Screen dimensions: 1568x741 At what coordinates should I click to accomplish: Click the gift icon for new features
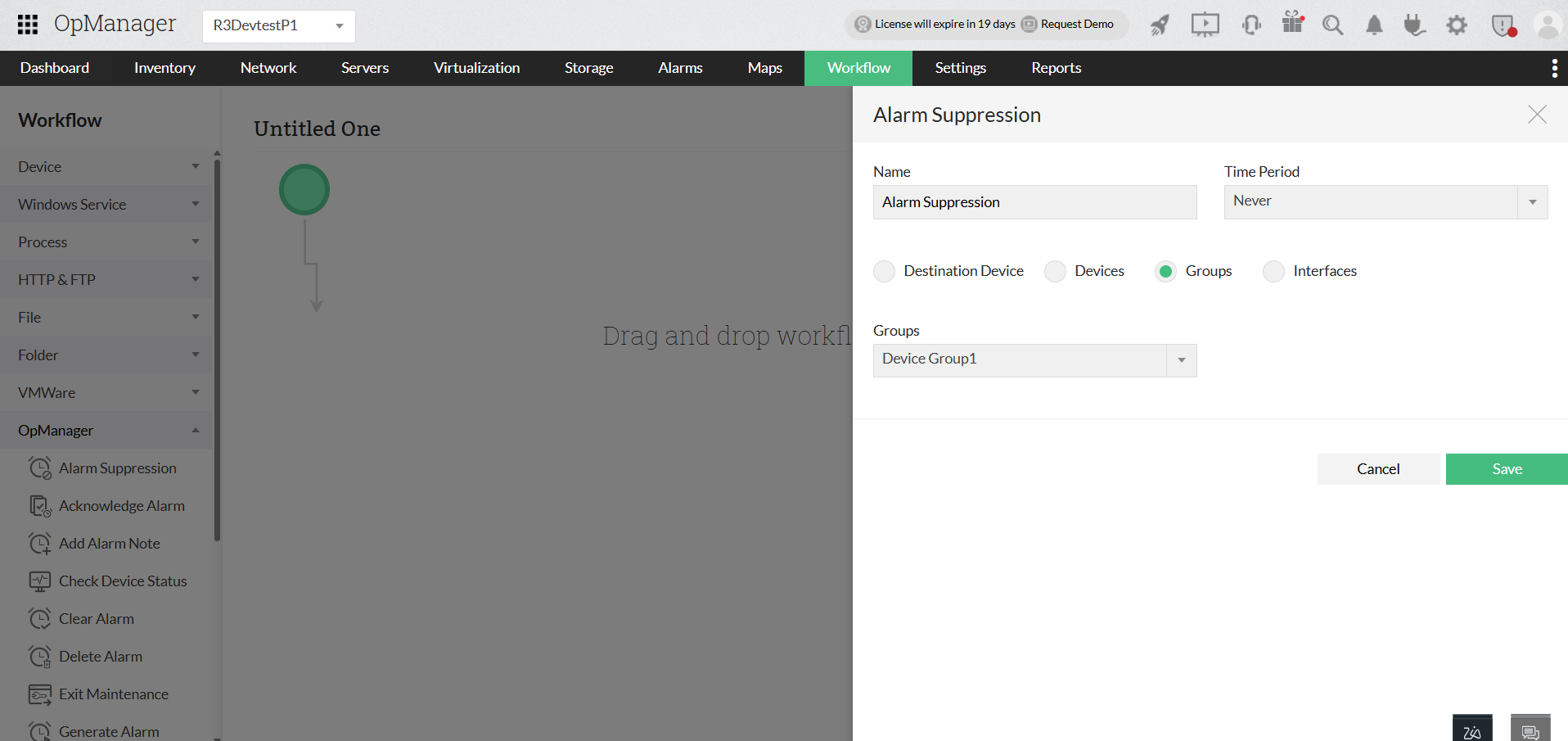(1292, 25)
